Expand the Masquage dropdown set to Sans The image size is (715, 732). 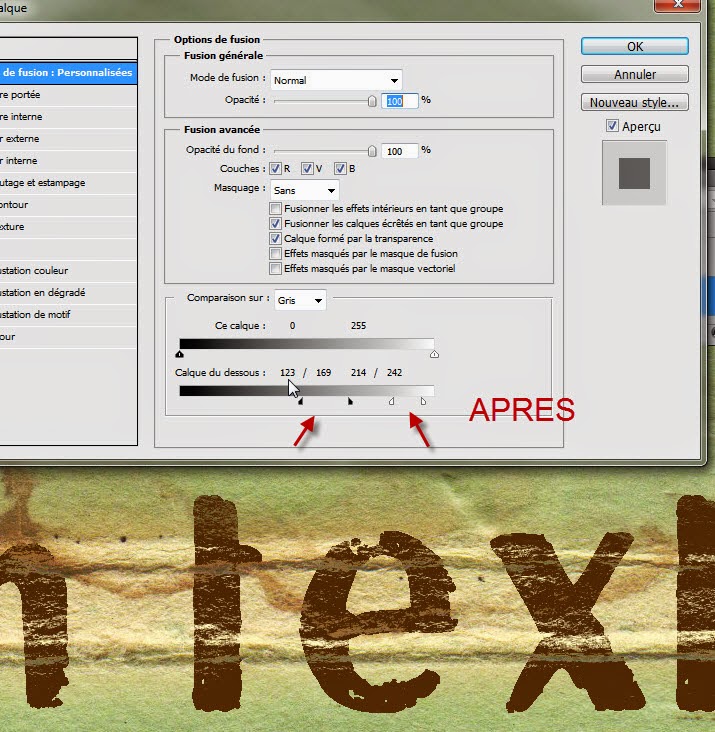point(305,189)
